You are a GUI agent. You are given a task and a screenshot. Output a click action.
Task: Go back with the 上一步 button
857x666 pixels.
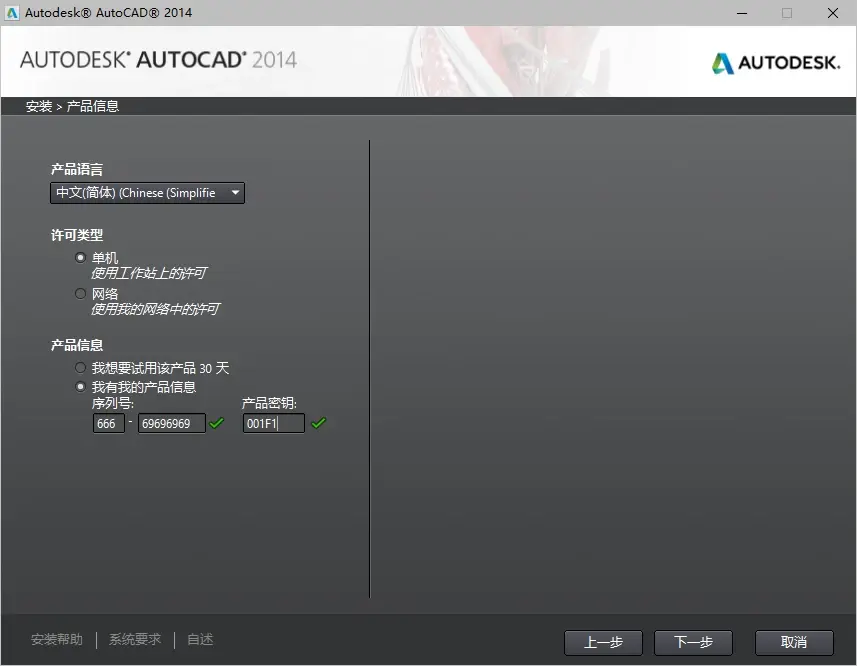point(603,643)
